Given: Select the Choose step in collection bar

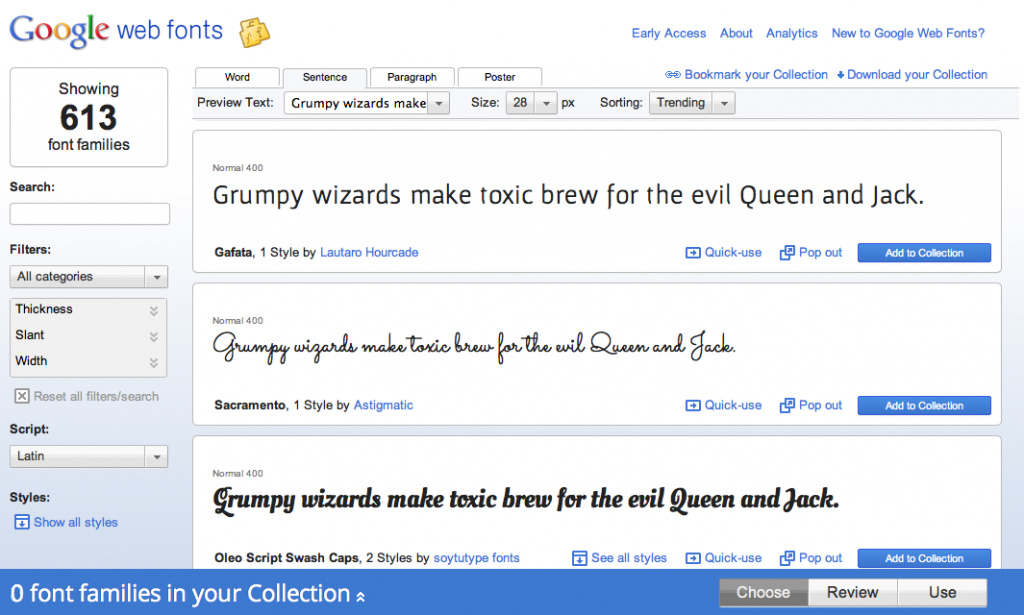Looking at the screenshot, I should [763, 593].
